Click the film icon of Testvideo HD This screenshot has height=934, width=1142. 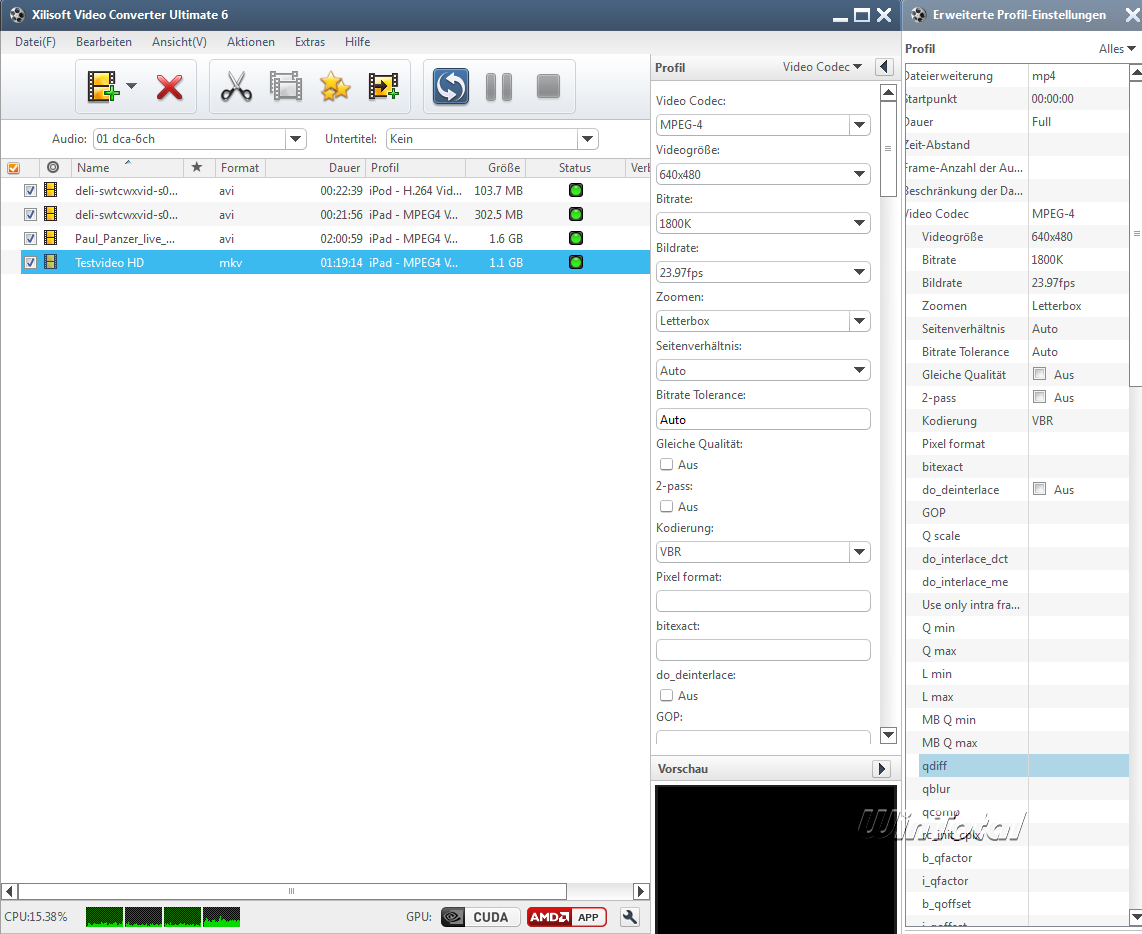point(51,262)
